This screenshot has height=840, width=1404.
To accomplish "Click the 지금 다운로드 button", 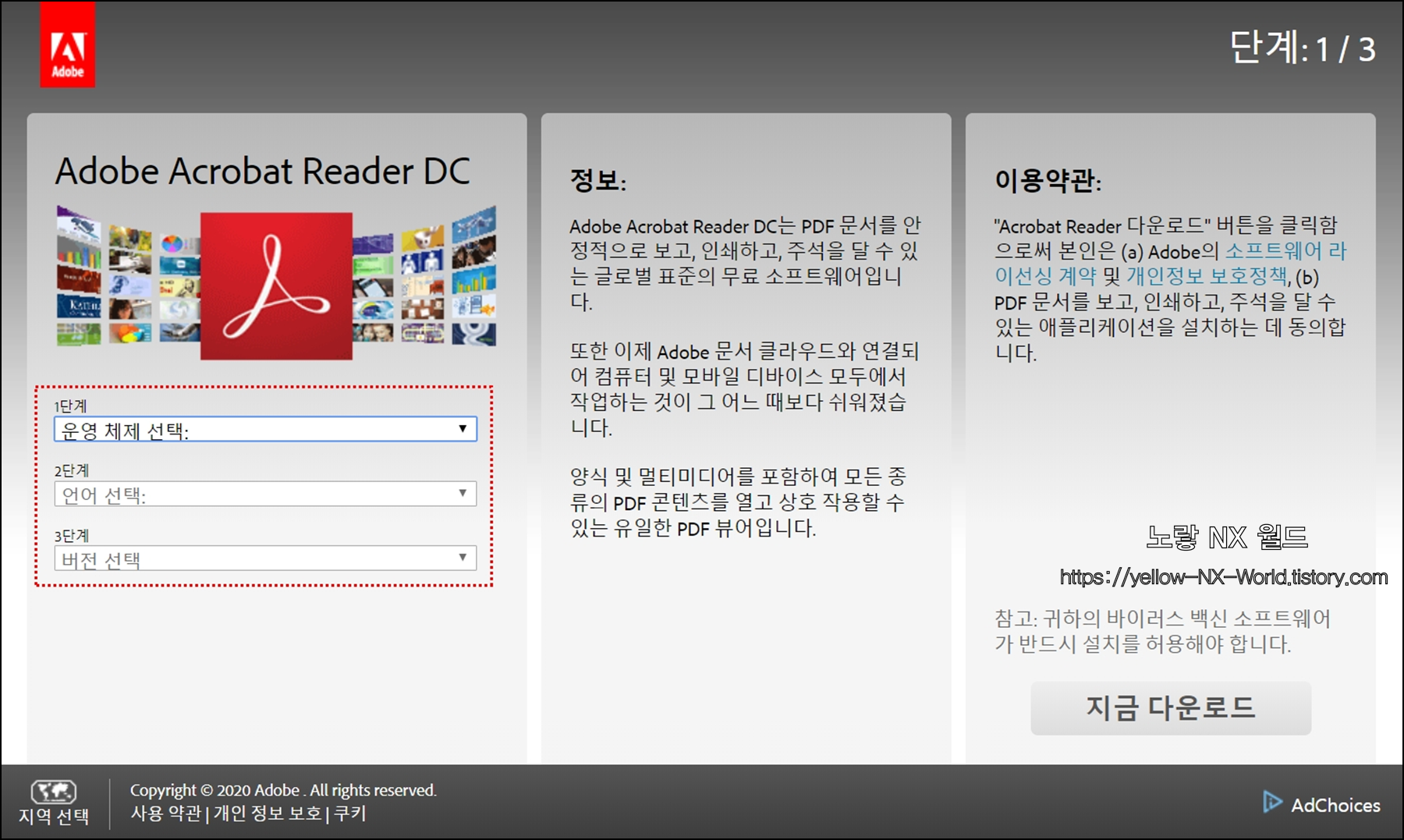I will (x=1171, y=708).
